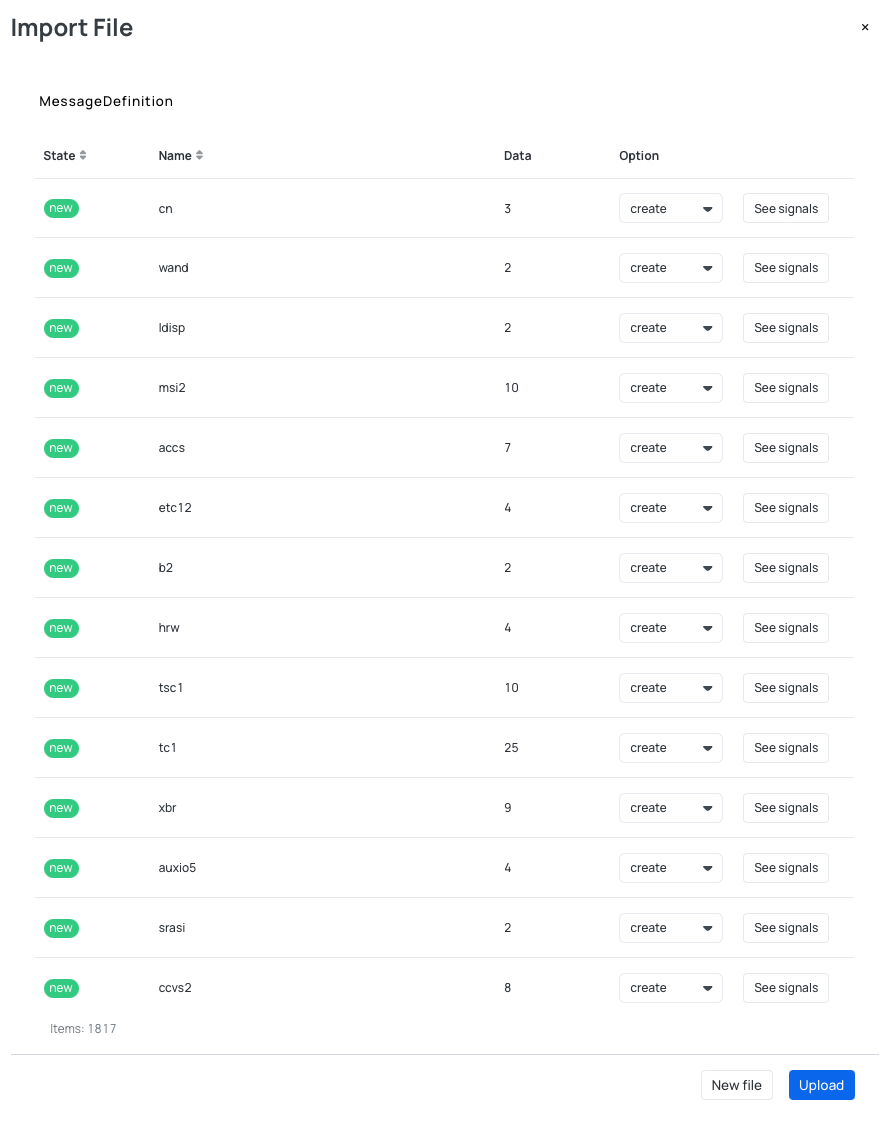See signals for the ldisp message
The height and width of the screenshot is (1136, 887).
tap(785, 328)
